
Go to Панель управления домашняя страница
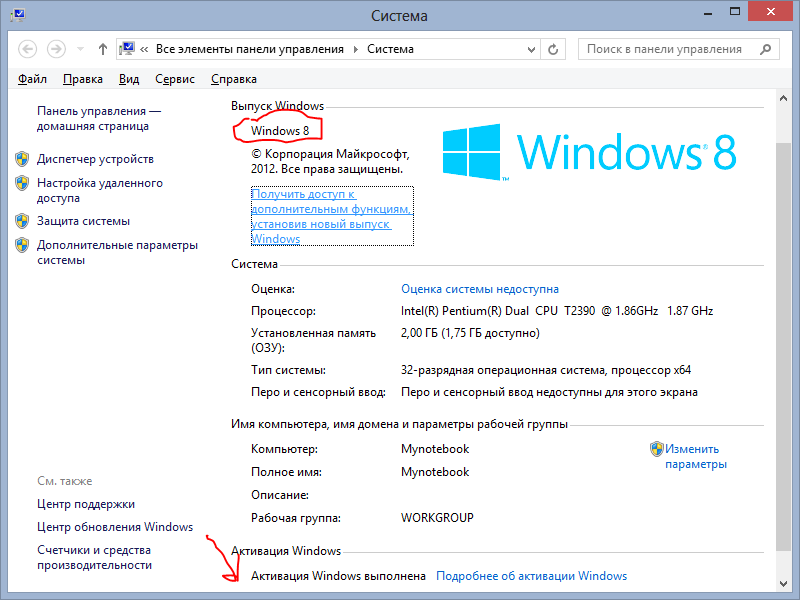point(99,118)
